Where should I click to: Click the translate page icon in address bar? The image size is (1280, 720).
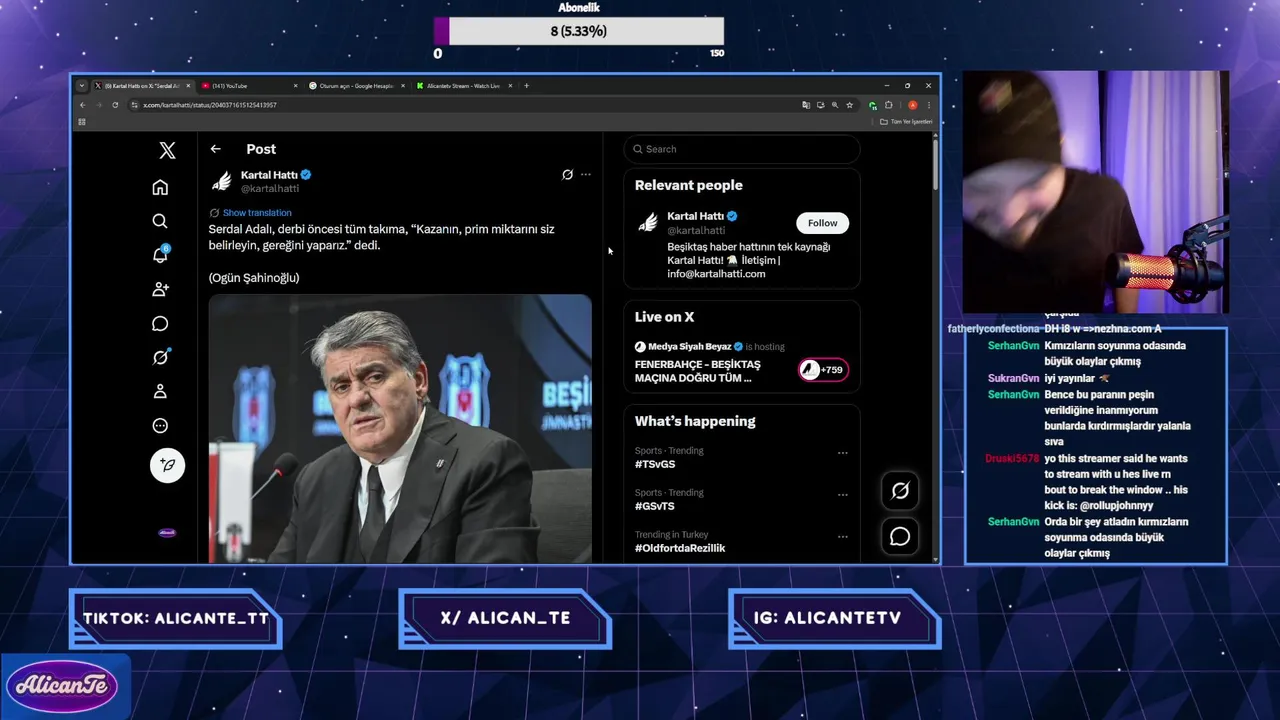pyautogui.click(x=806, y=105)
